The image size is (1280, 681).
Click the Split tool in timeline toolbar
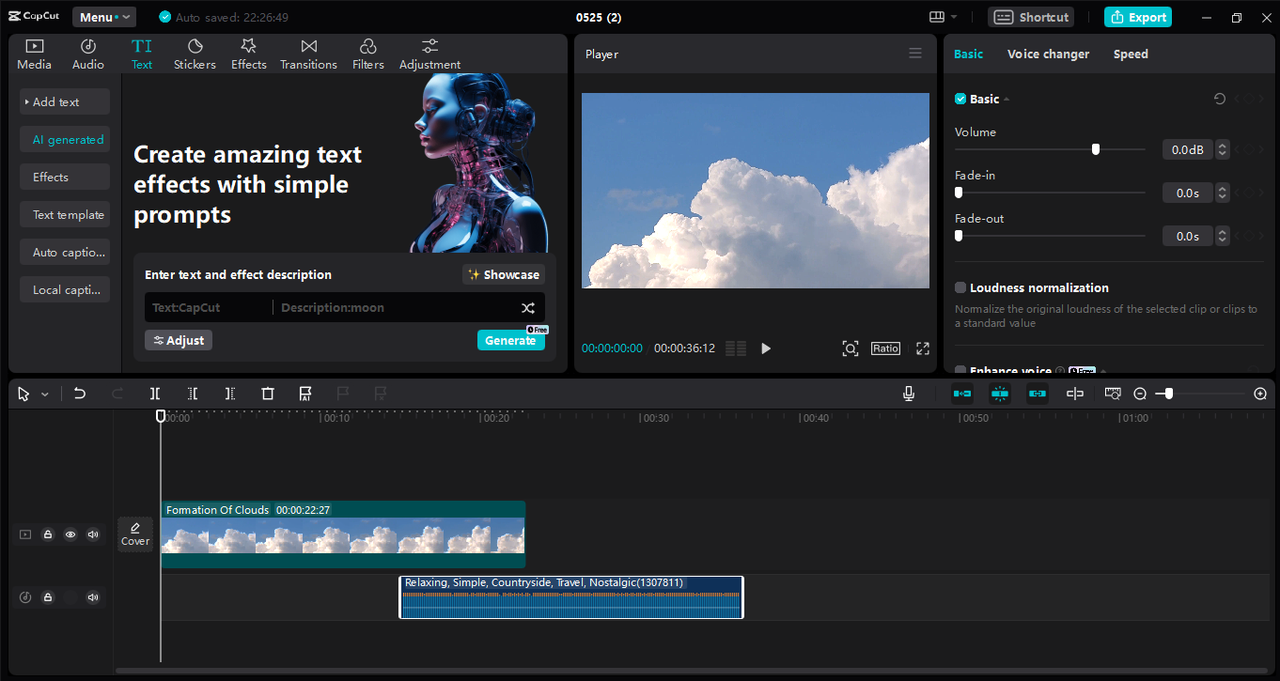155,394
